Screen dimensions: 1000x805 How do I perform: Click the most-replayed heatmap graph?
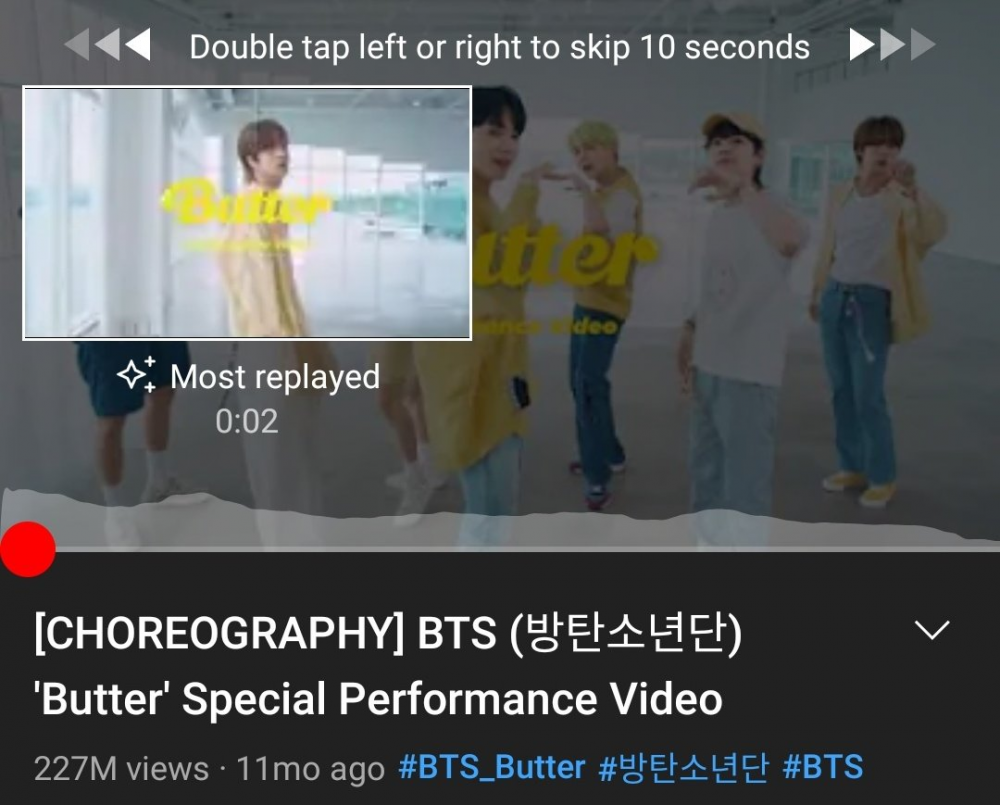click(500, 517)
